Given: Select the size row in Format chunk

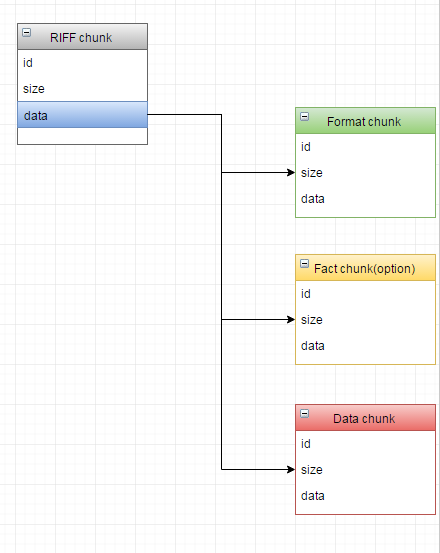Looking at the screenshot, I should point(366,173).
